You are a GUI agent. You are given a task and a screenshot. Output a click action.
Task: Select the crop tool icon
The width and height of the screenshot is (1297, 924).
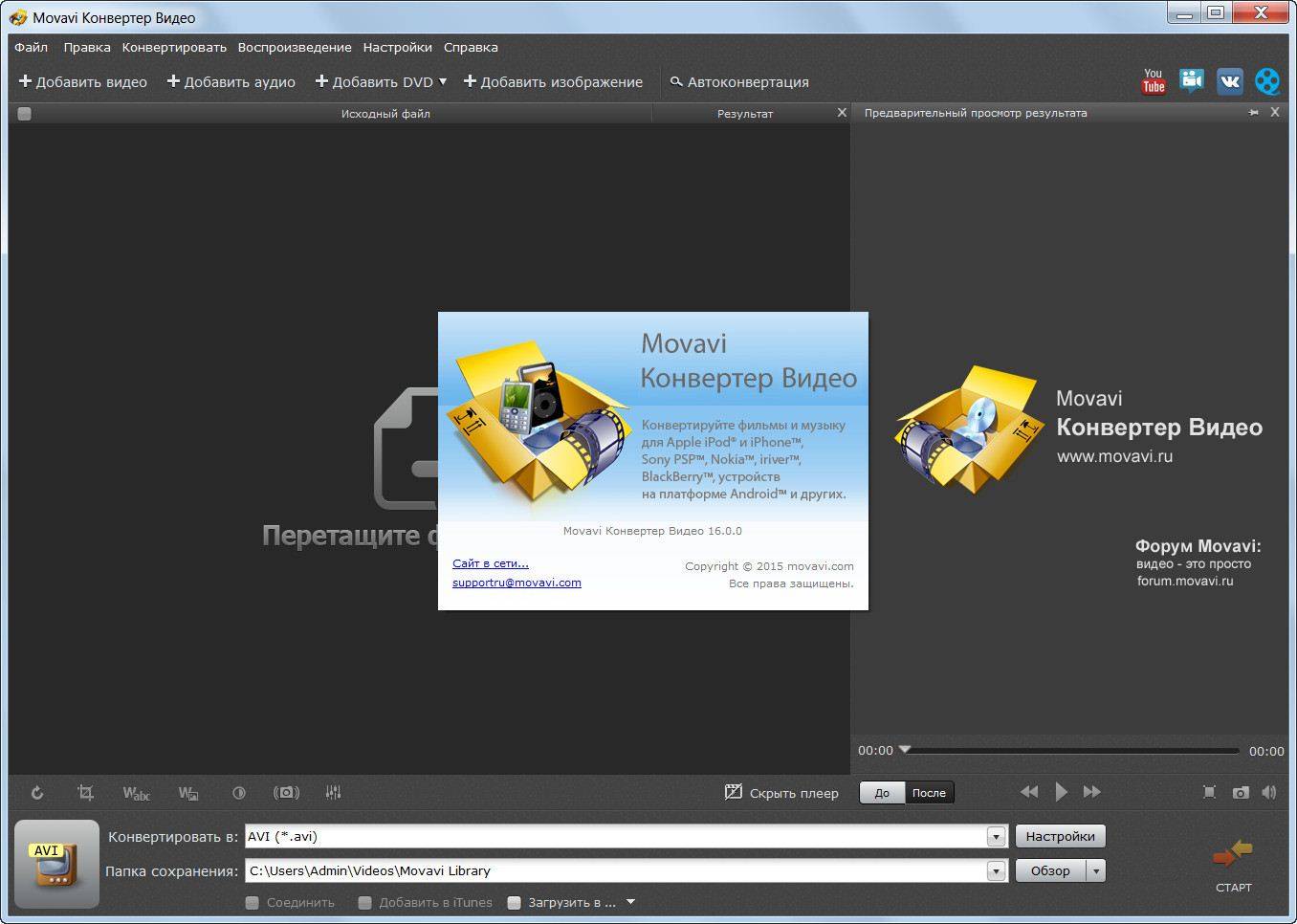pos(85,792)
